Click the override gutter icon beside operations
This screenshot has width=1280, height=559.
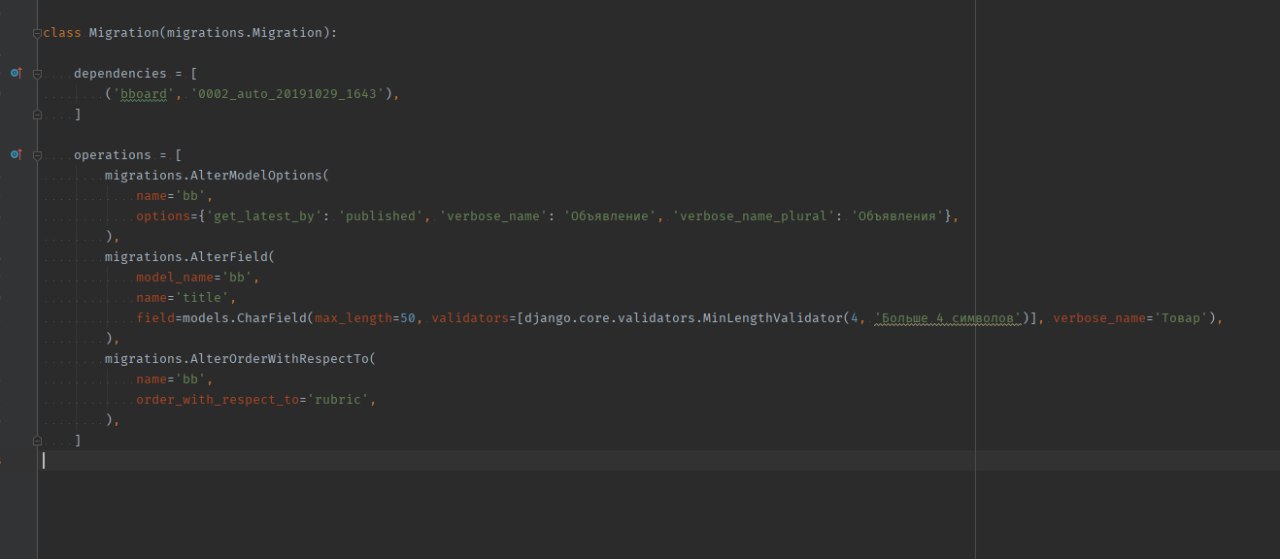(x=16, y=155)
